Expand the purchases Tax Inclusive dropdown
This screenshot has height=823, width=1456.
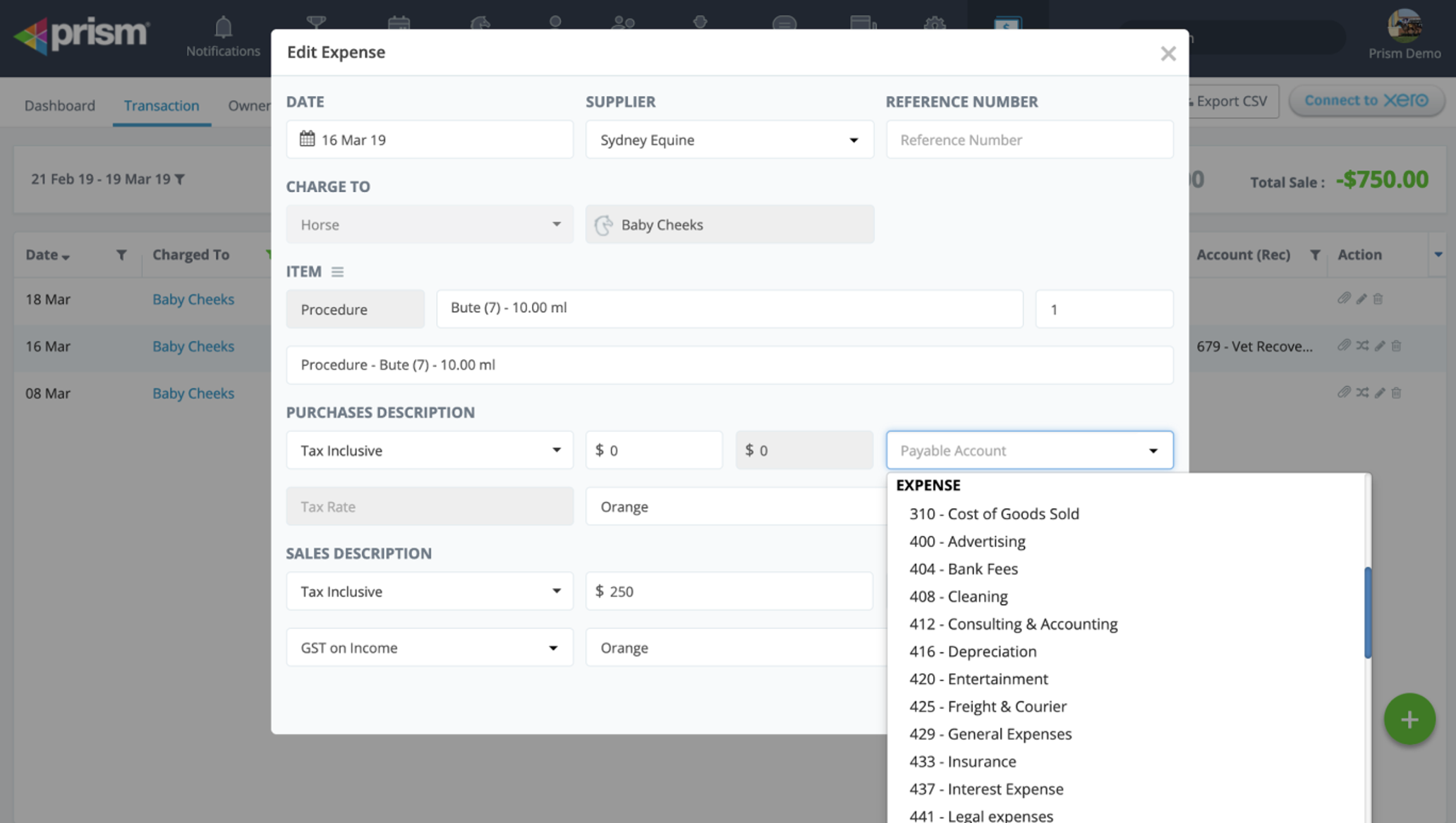pos(429,450)
